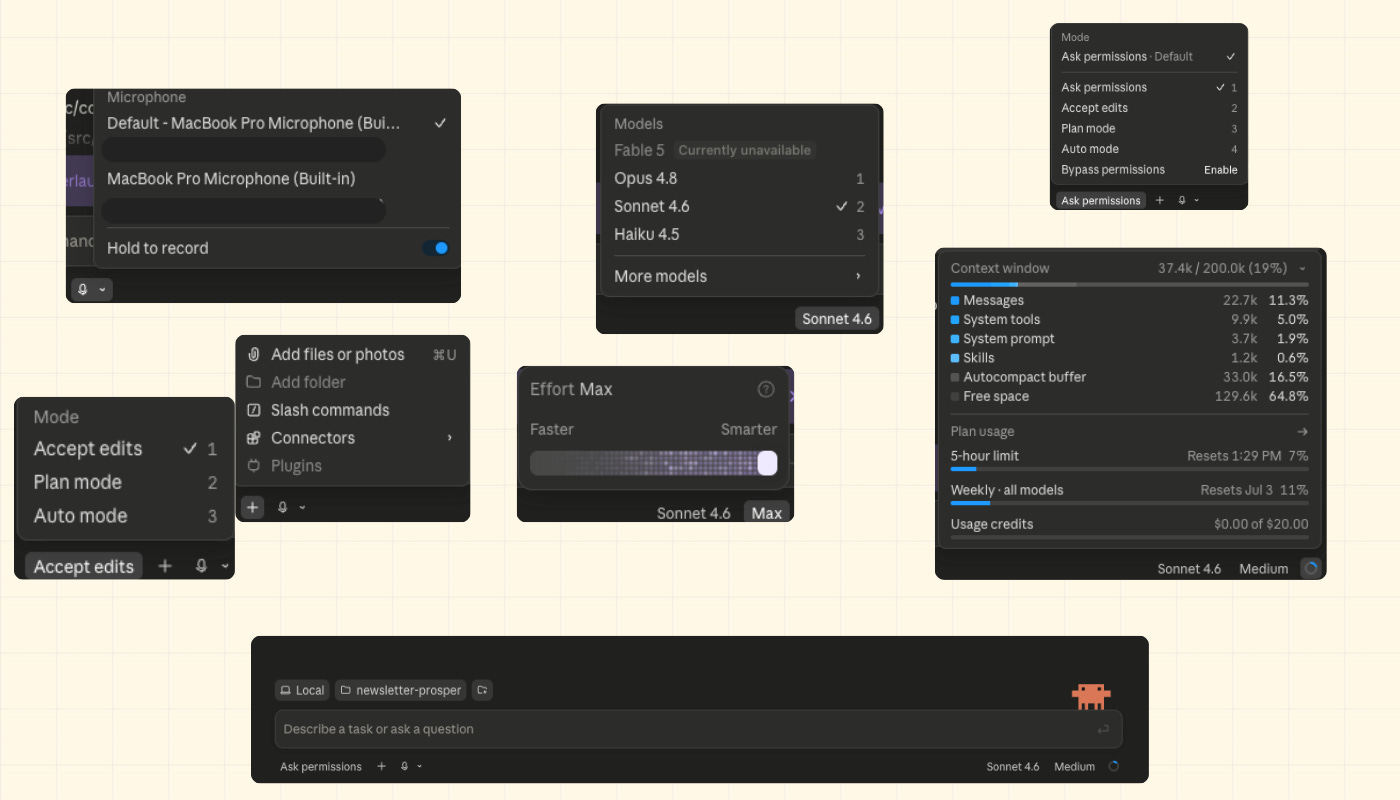The image size is (1400, 800).
Task: Click the Max button below the Effort panel
Action: [x=767, y=513]
